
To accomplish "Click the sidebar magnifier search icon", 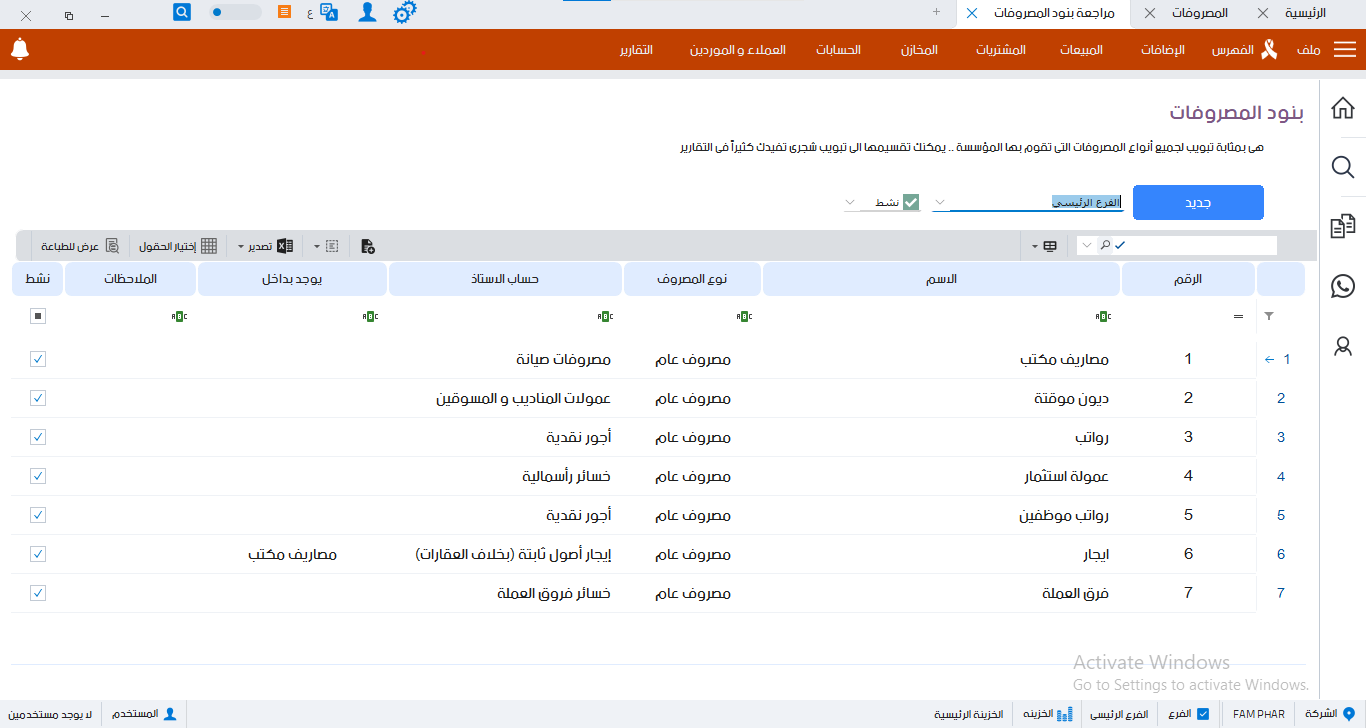I will coord(1343,167).
